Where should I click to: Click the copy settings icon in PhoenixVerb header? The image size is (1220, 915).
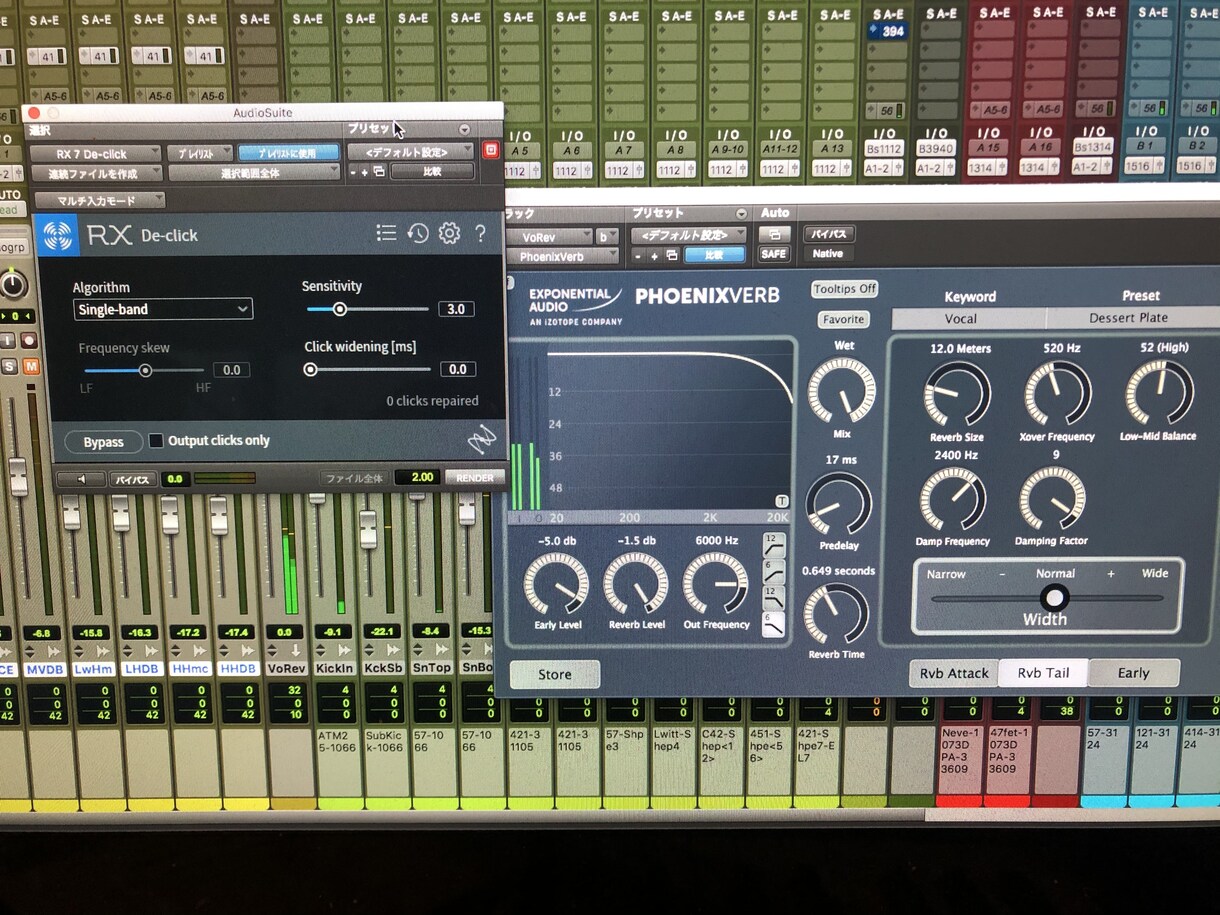[x=673, y=255]
